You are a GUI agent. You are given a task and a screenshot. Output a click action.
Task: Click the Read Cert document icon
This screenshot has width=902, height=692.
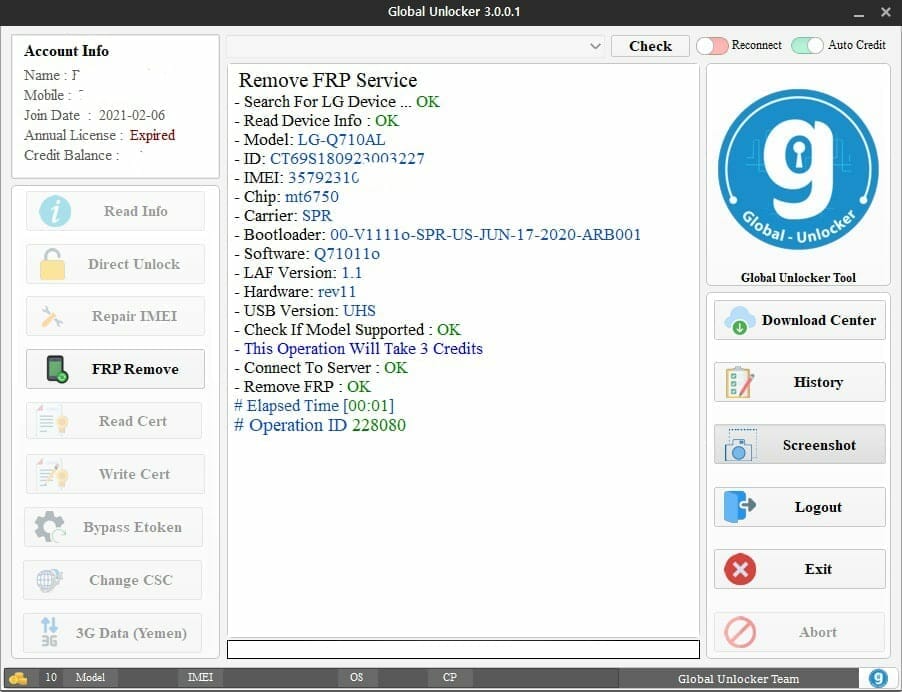pos(52,420)
